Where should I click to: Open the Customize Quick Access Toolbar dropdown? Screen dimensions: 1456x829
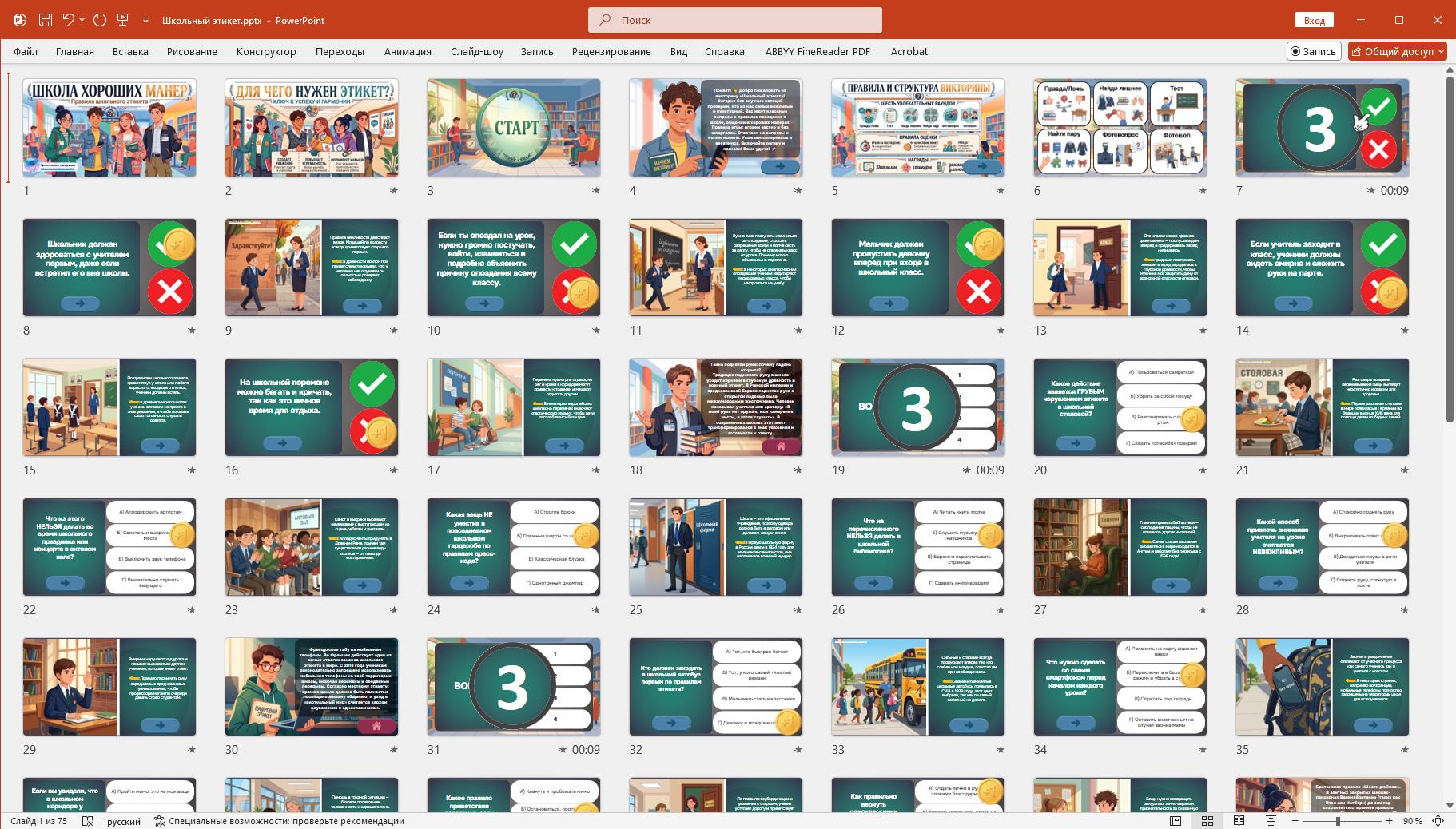point(145,20)
